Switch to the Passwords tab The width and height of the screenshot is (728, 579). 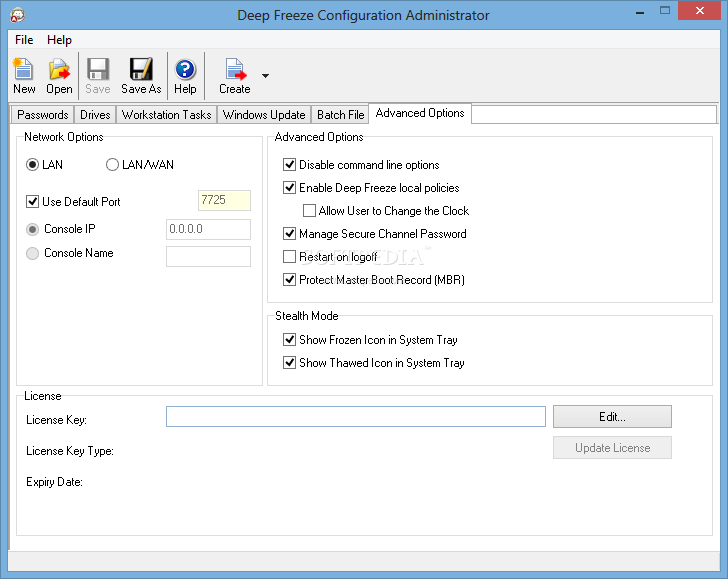coord(43,115)
